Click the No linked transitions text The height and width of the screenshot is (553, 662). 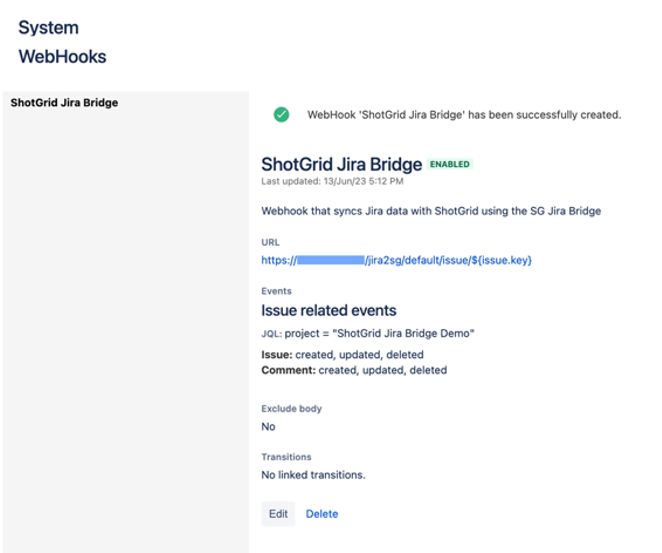coord(313,475)
